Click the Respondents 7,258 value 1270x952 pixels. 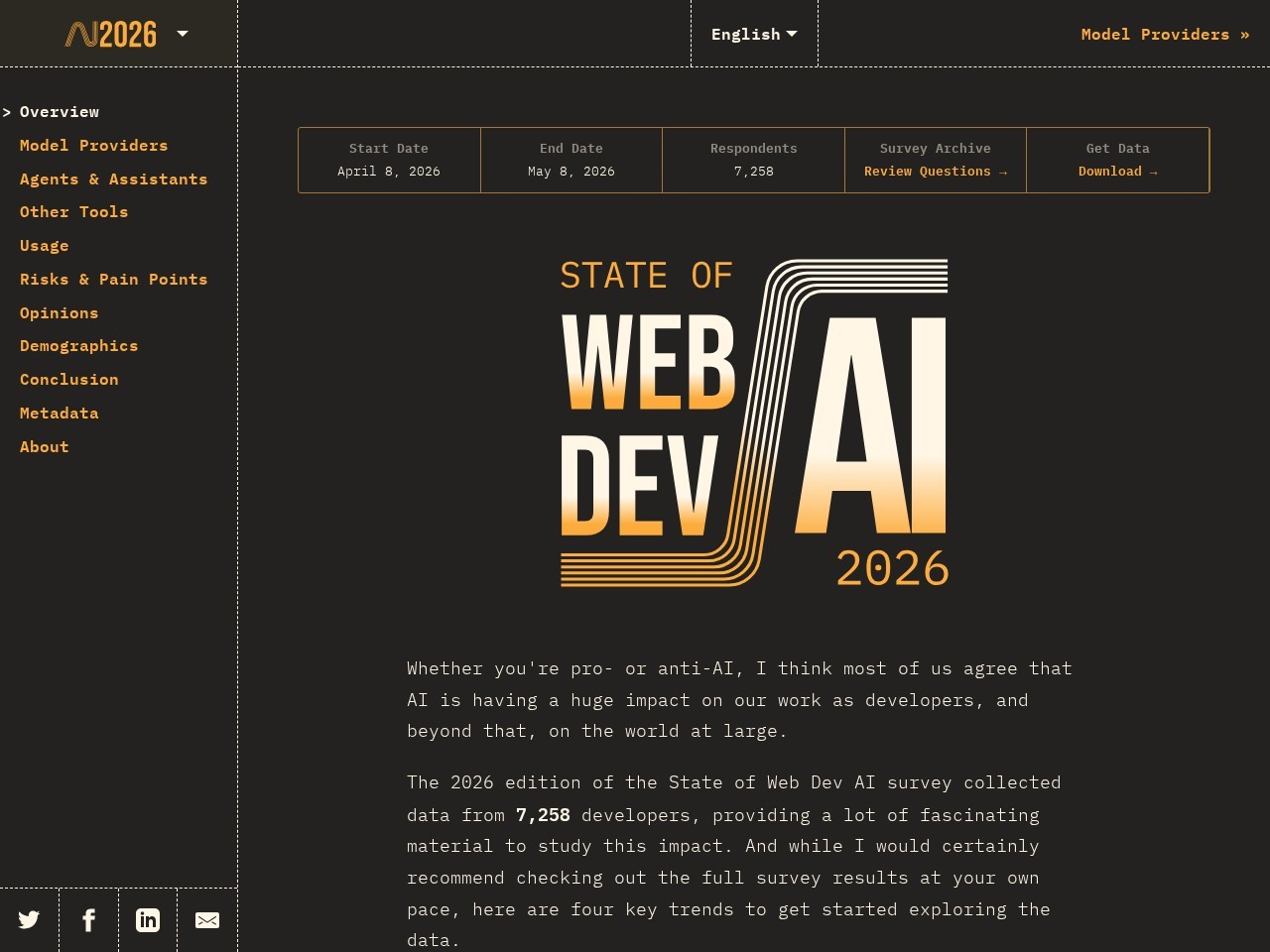pos(754,172)
